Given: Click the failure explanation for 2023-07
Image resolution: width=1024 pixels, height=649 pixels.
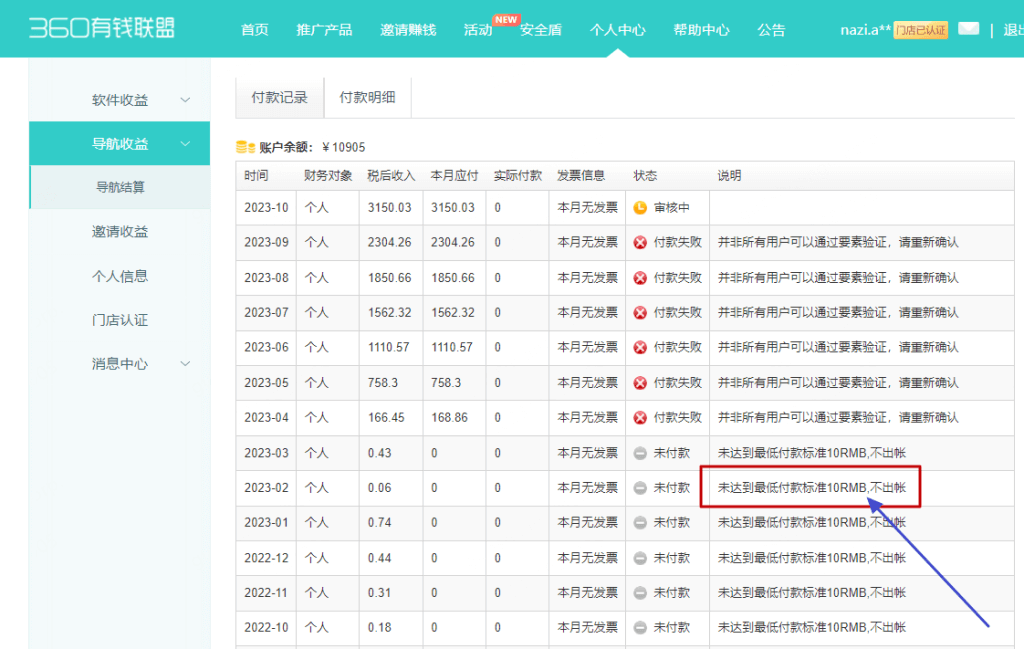Looking at the screenshot, I should [x=839, y=313].
